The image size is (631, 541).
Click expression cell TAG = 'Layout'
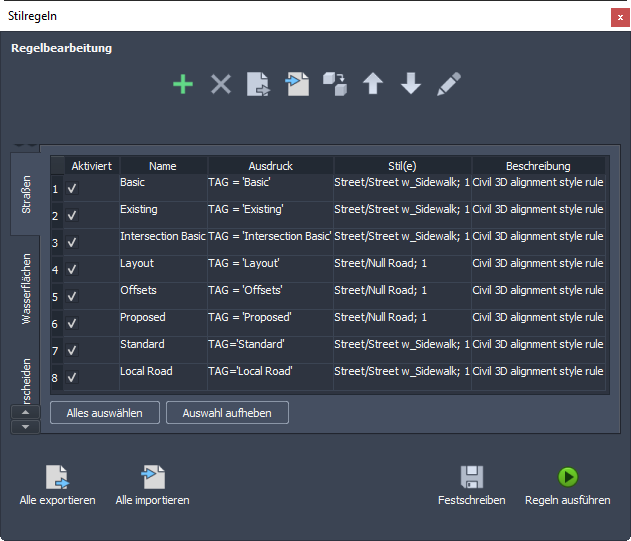tap(270, 269)
